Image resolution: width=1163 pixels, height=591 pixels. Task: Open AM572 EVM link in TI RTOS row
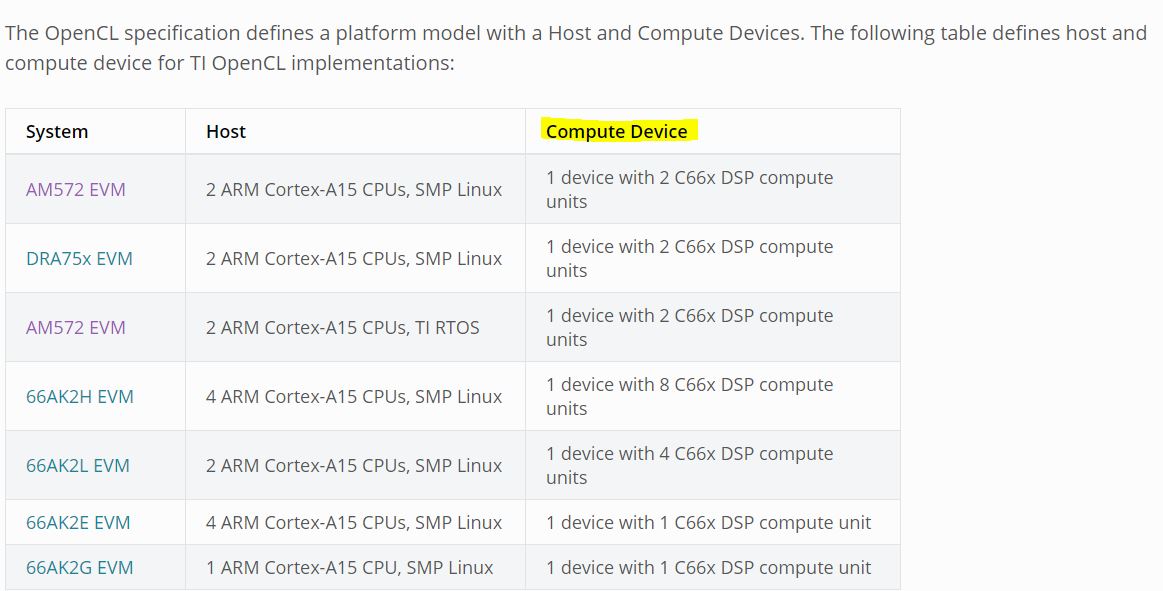[76, 327]
